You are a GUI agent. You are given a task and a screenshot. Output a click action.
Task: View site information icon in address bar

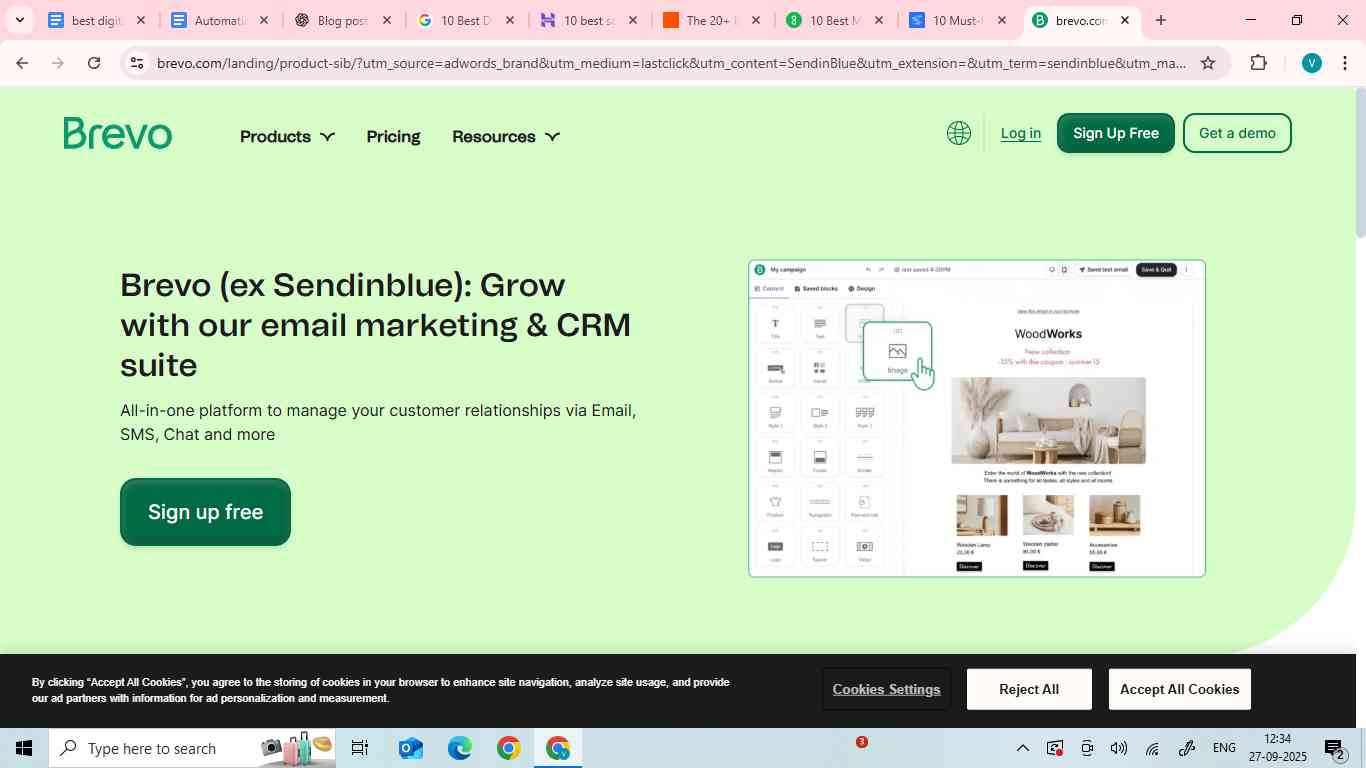click(x=137, y=63)
